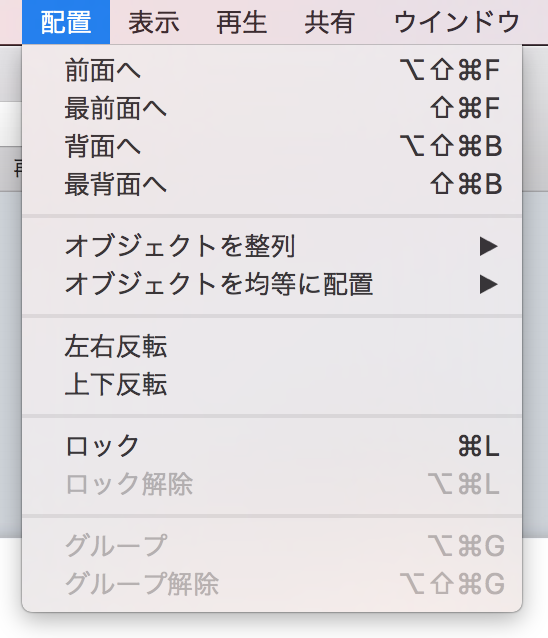Open the 共有 menu
This screenshot has width=548, height=638.
330,22
